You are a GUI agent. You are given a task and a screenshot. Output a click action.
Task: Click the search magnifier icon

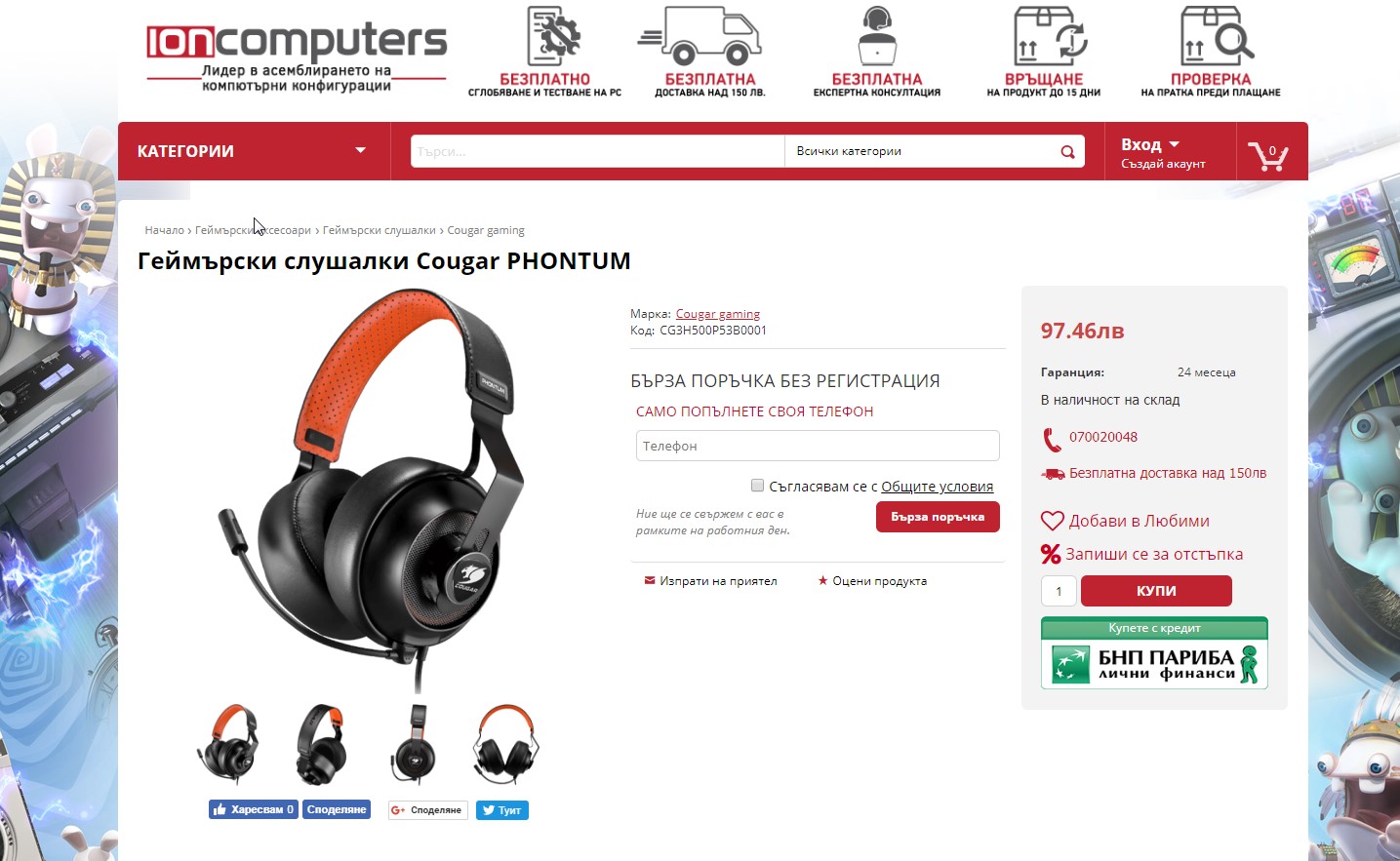coord(1067,151)
